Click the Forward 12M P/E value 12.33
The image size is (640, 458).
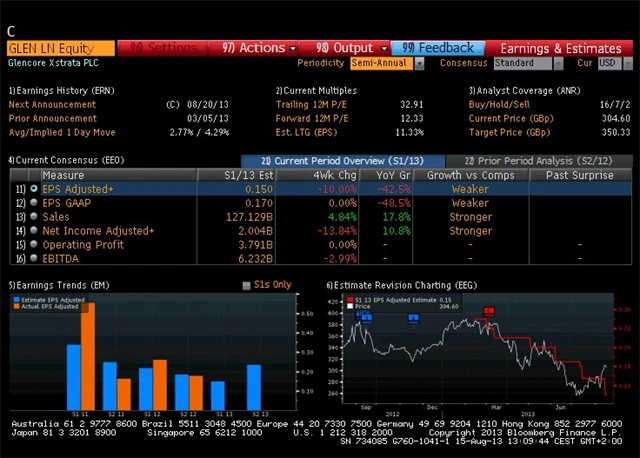(x=411, y=118)
